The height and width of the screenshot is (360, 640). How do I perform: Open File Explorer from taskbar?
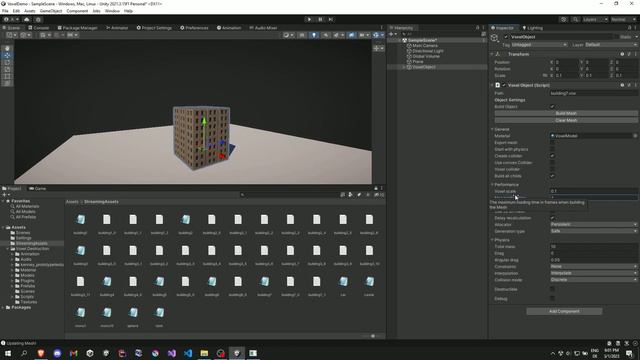point(204,353)
